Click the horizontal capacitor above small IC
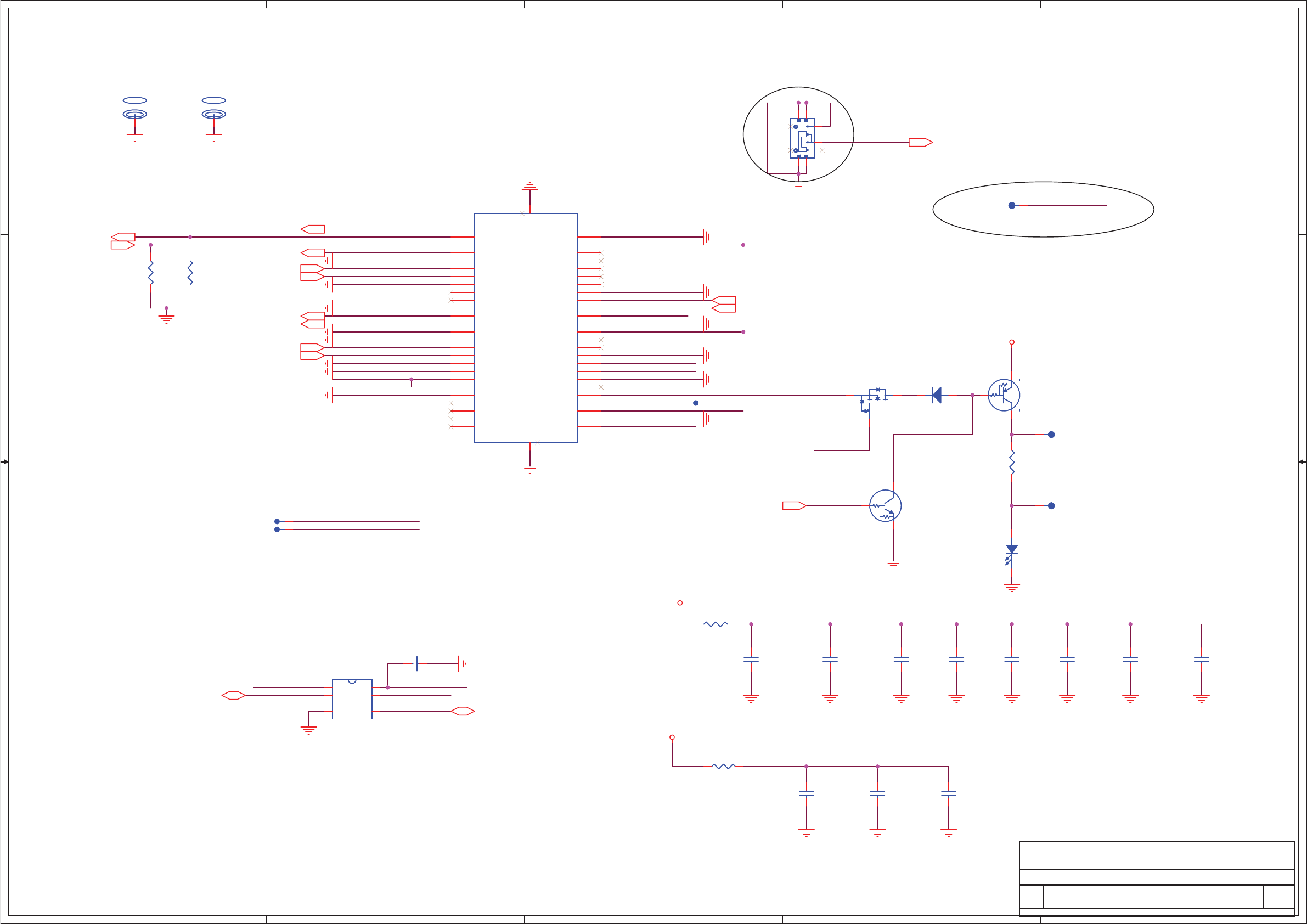The image size is (1307, 924). (415, 663)
